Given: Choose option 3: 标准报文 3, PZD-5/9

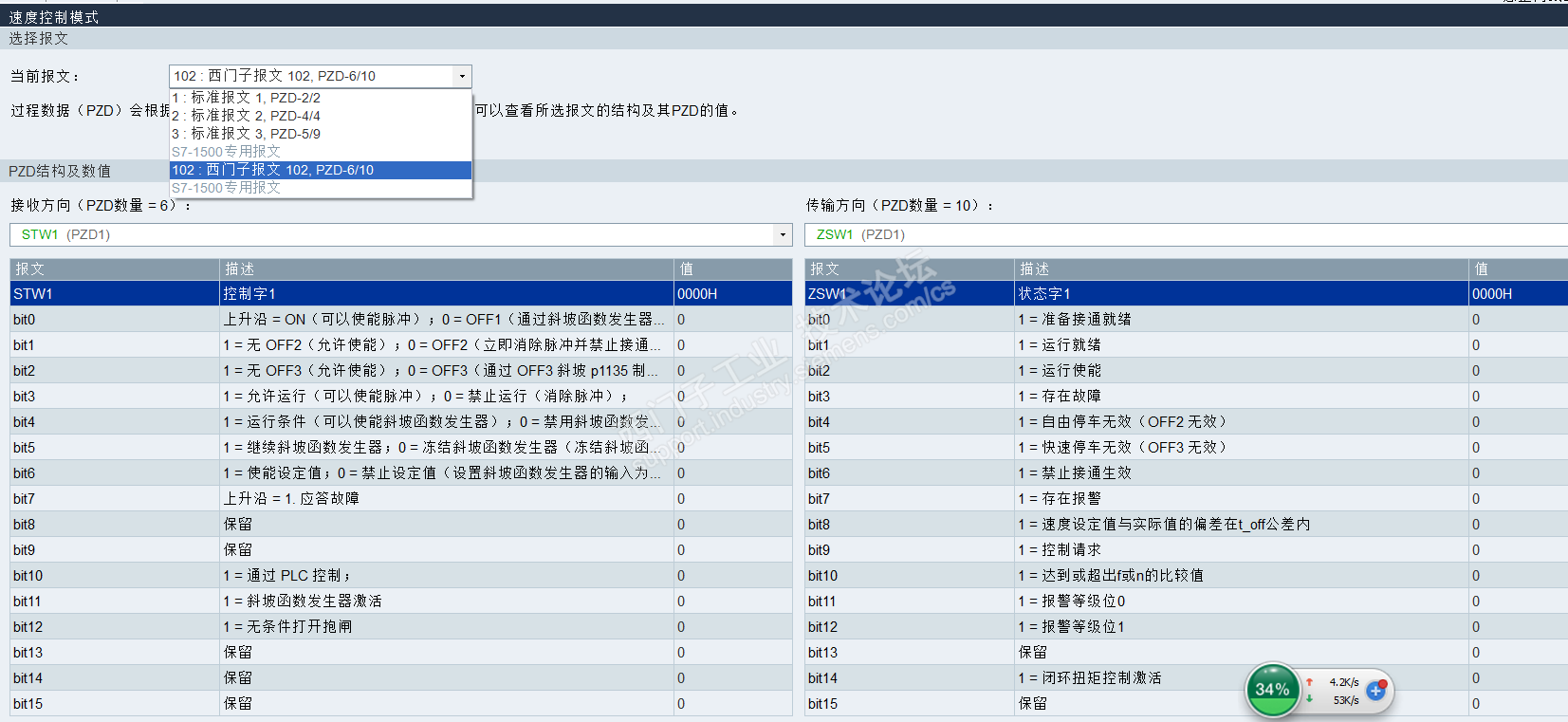Looking at the screenshot, I should [x=321, y=134].
